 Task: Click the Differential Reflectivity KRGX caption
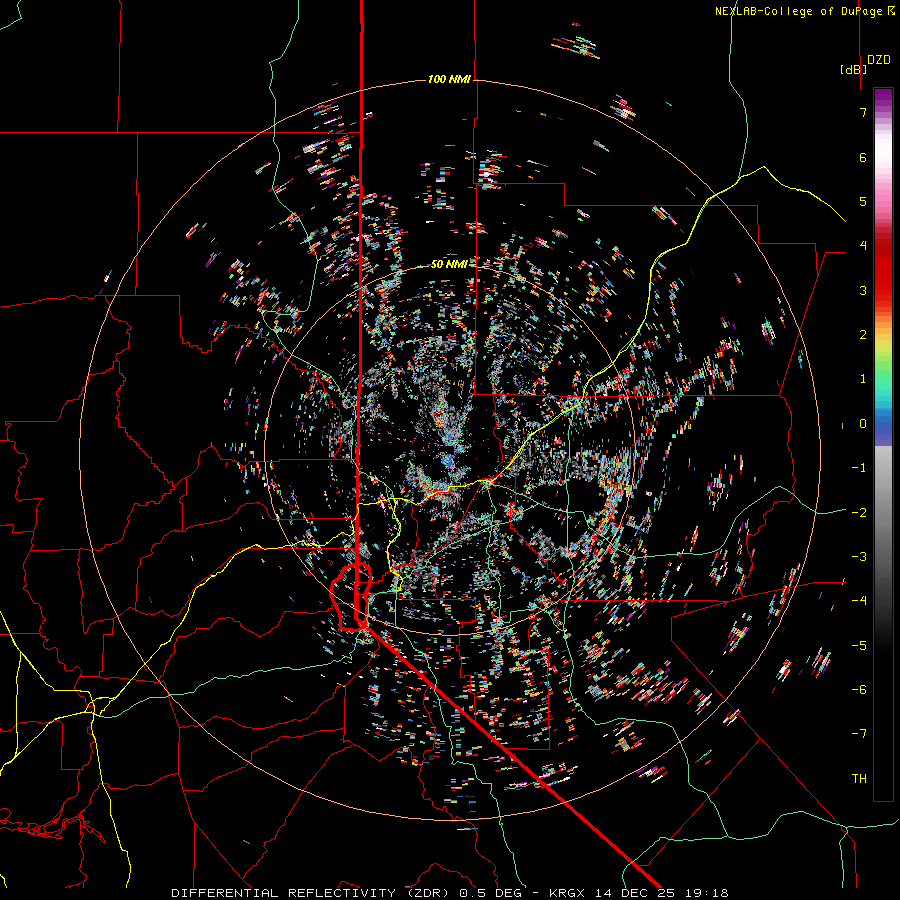[x=450, y=893]
